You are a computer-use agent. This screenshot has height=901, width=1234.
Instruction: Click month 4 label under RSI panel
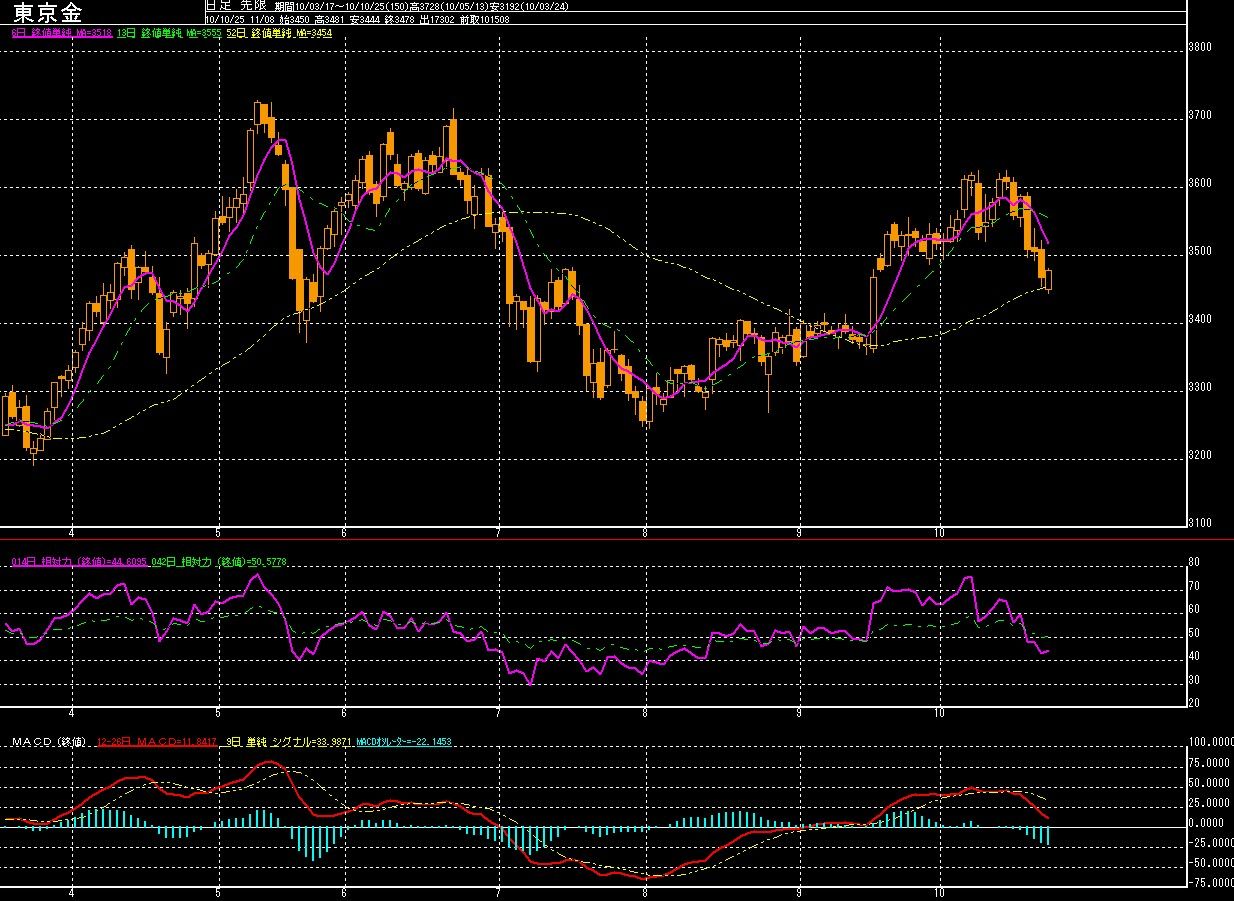click(x=72, y=714)
